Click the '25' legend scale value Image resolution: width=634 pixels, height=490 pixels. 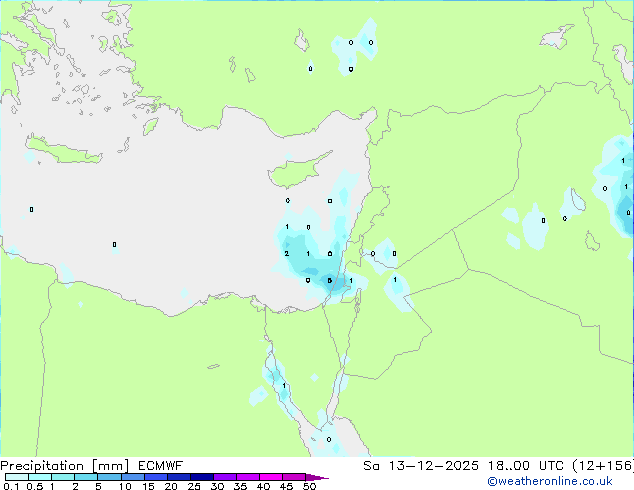point(194,486)
